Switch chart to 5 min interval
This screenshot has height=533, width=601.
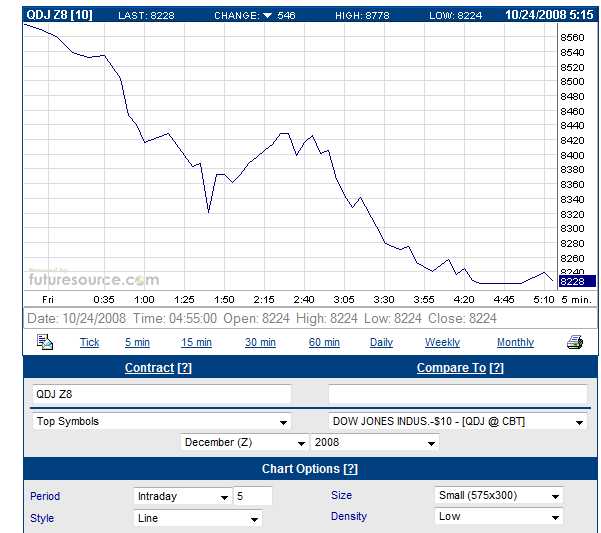pos(137,342)
